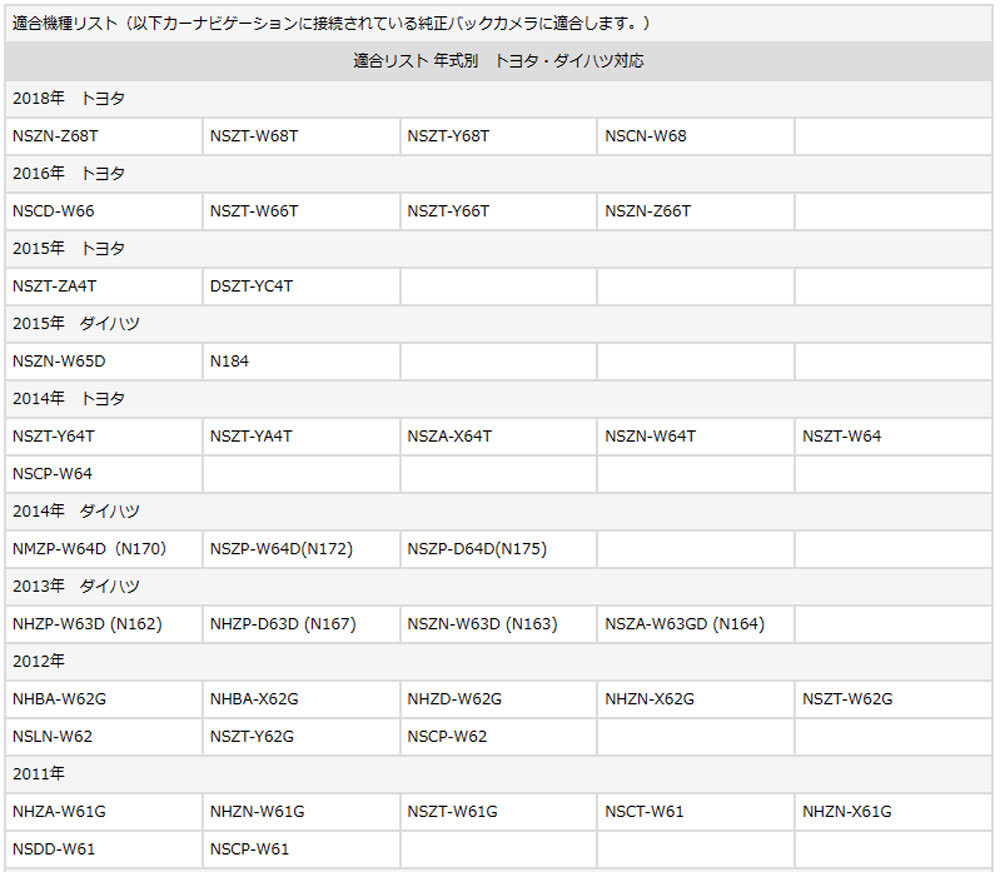The image size is (1000, 872).
Task: Select NSZA-W63GD (N164) cell
Action: coord(696,624)
